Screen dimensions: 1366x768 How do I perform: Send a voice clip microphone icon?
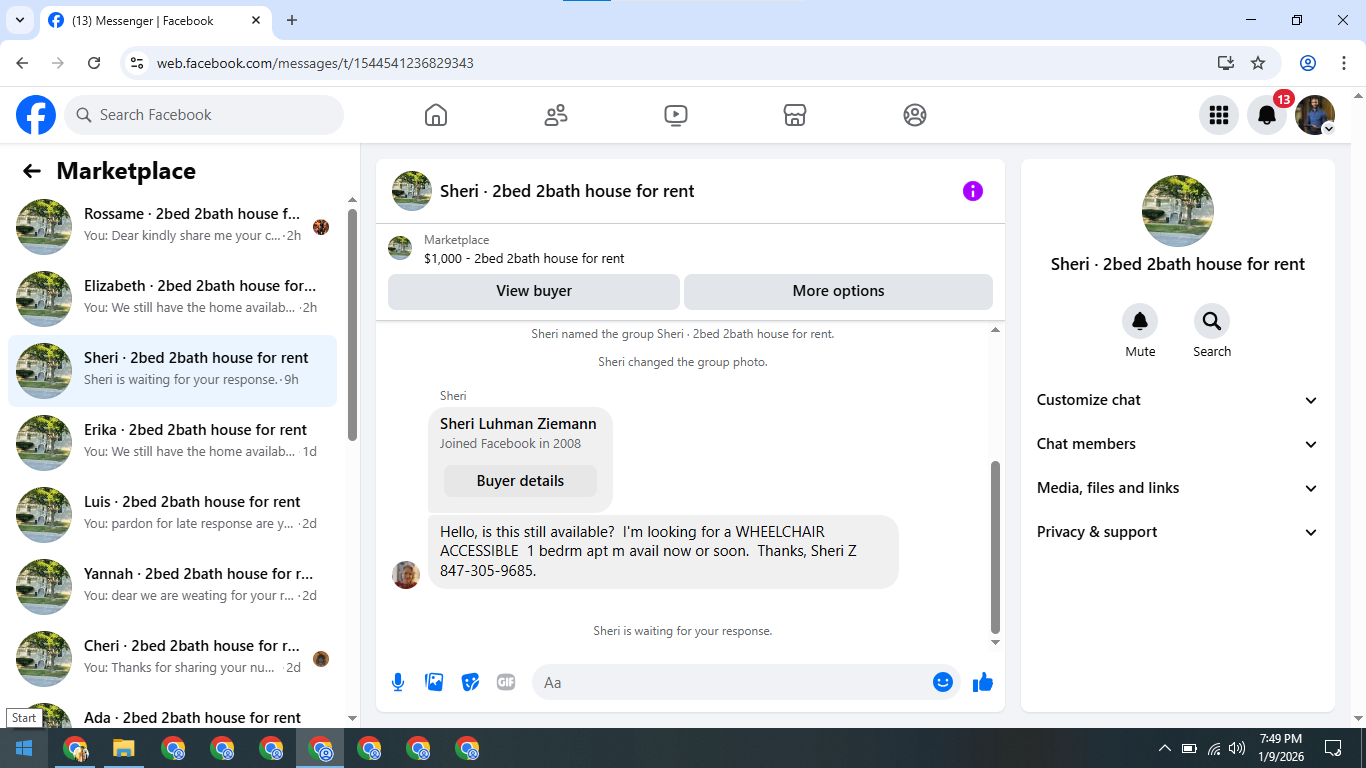point(398,682)
